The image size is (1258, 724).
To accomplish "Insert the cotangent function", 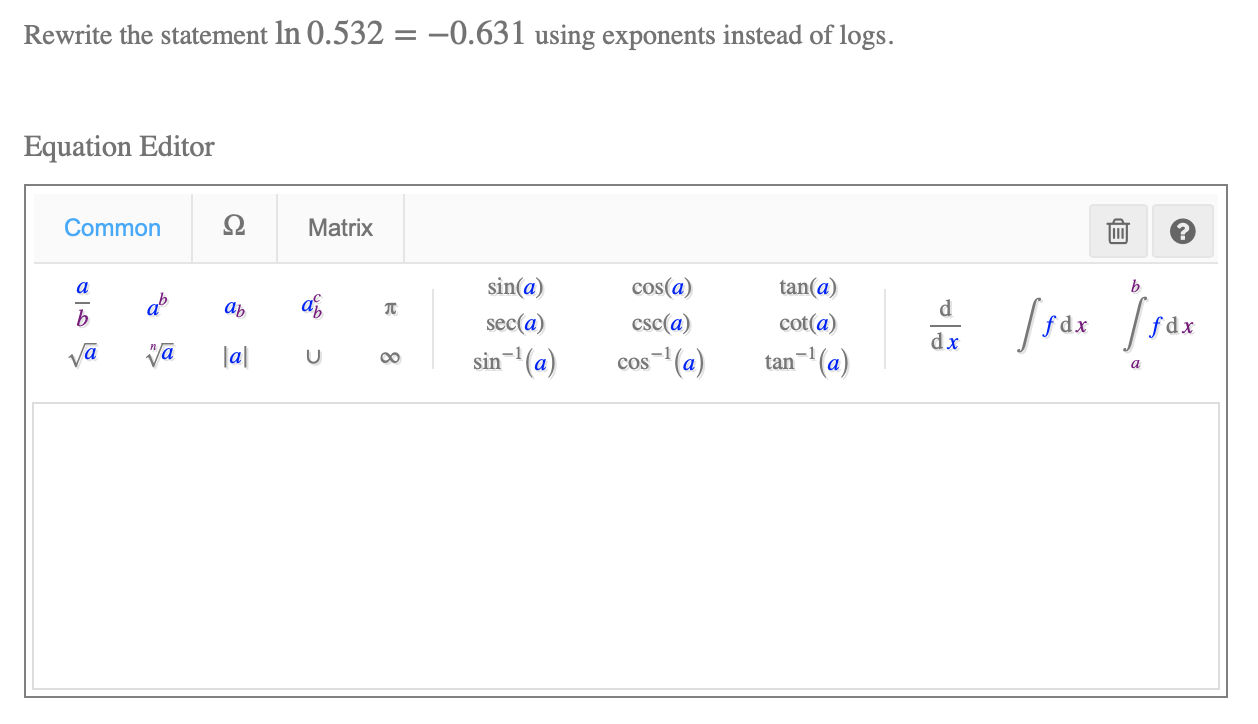I will pos(806,323).
